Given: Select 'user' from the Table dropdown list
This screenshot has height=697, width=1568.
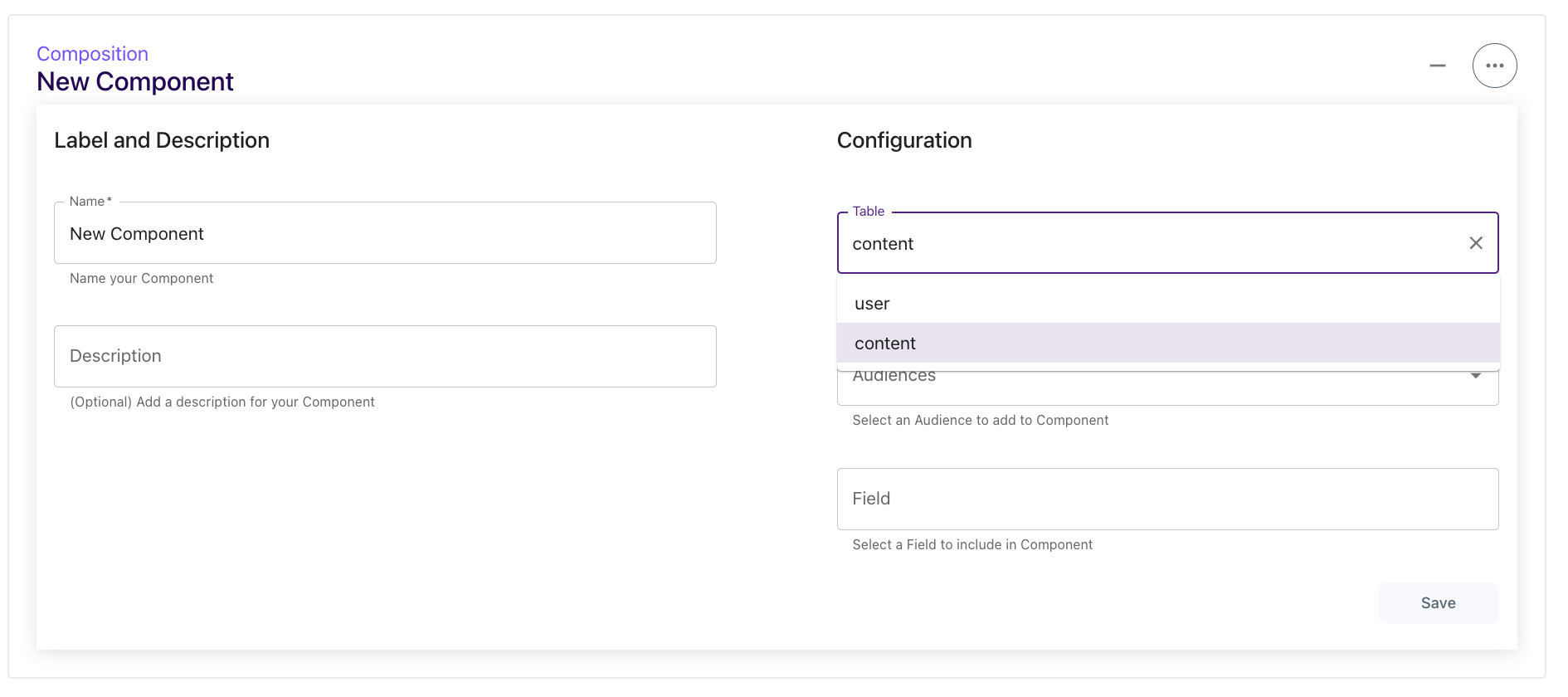Looking at the screenshot, I should [x=1168, y=304].
